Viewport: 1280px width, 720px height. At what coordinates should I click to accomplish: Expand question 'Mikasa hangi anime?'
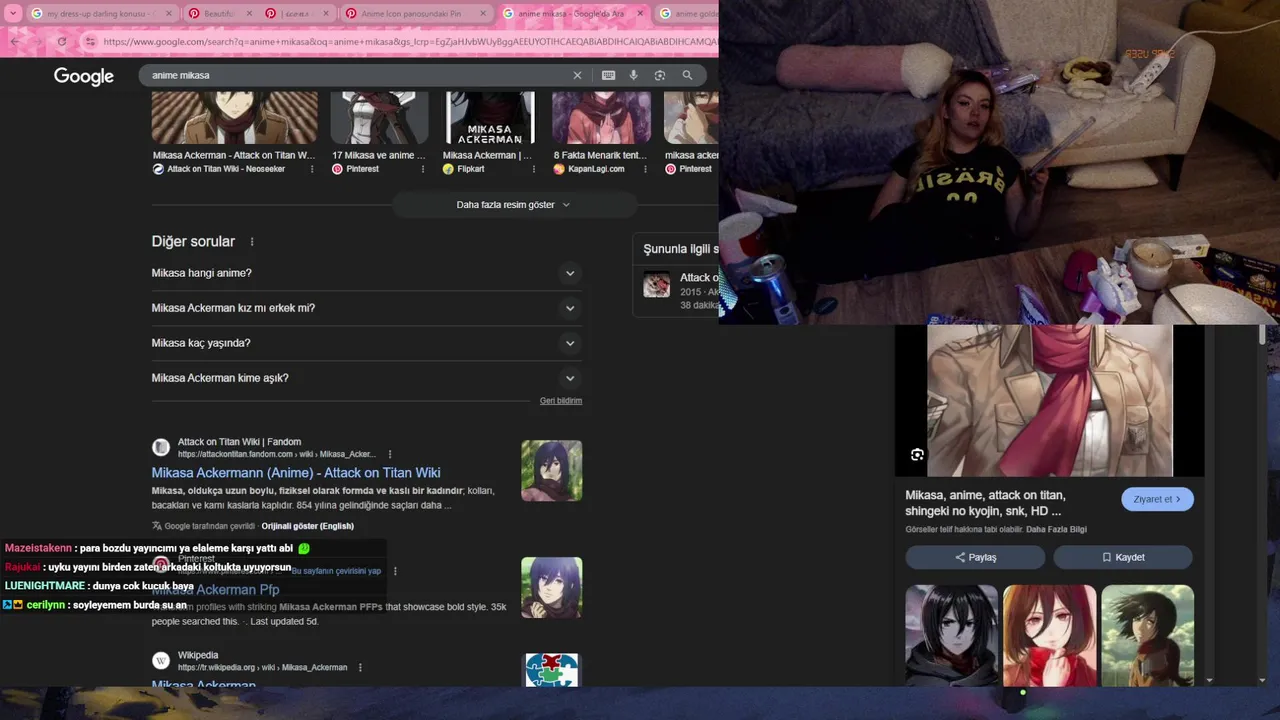(366, 273)
